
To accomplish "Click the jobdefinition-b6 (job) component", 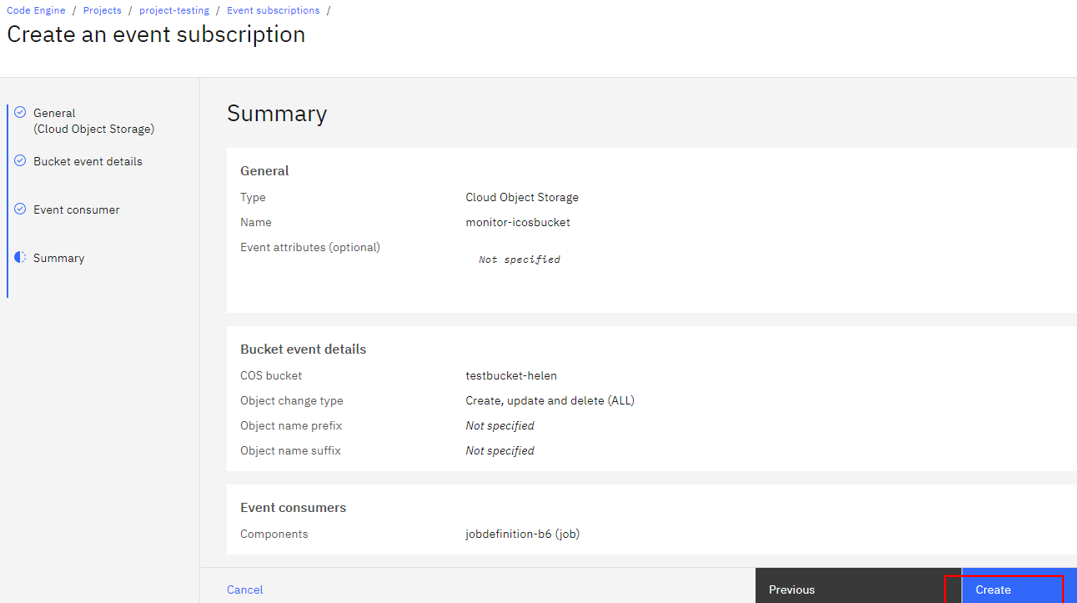I will click(x=522, y=534).
